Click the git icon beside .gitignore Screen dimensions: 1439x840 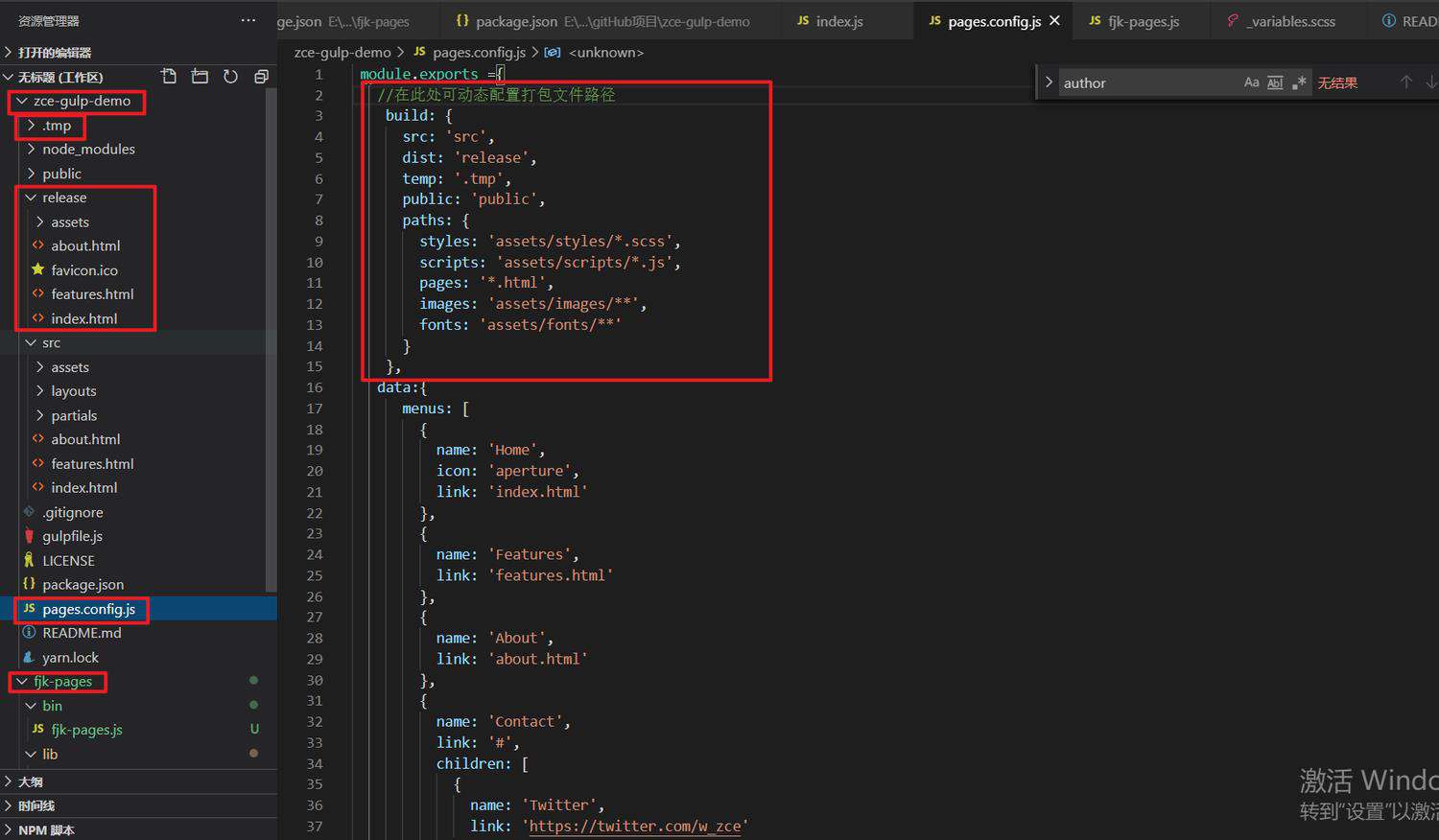coord(29,512)
